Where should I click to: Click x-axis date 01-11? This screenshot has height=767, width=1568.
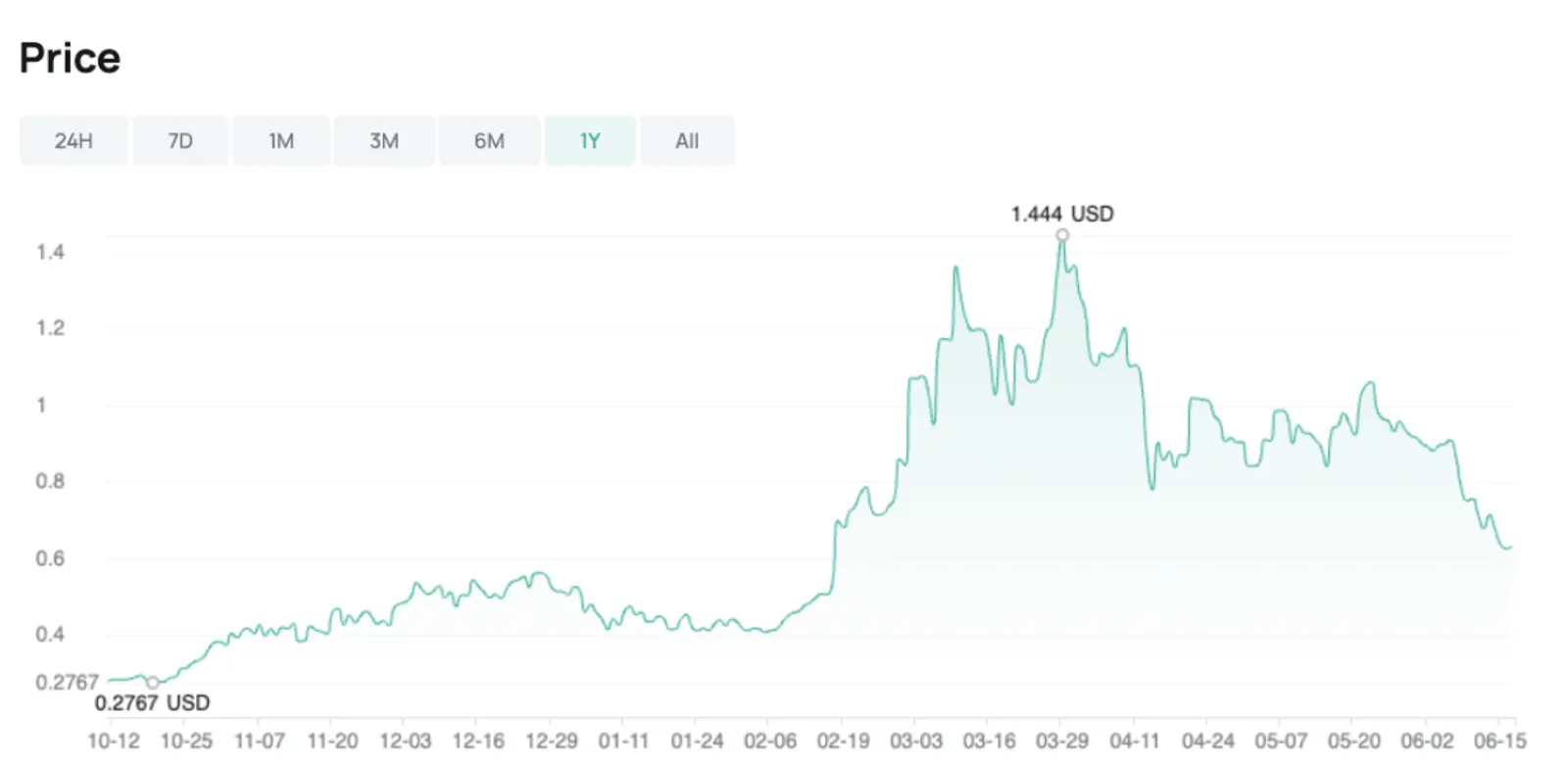tap(624, 742)
